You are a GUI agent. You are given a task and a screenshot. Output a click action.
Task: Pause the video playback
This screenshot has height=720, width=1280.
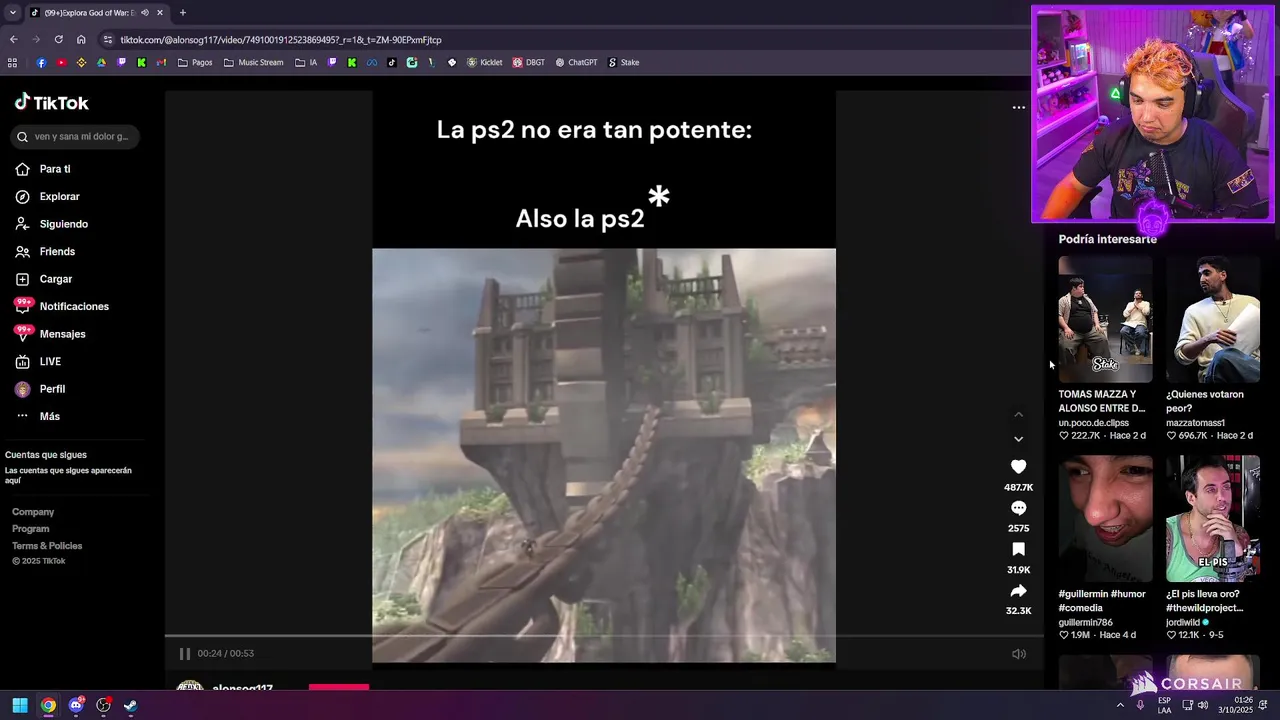(185, 654)
